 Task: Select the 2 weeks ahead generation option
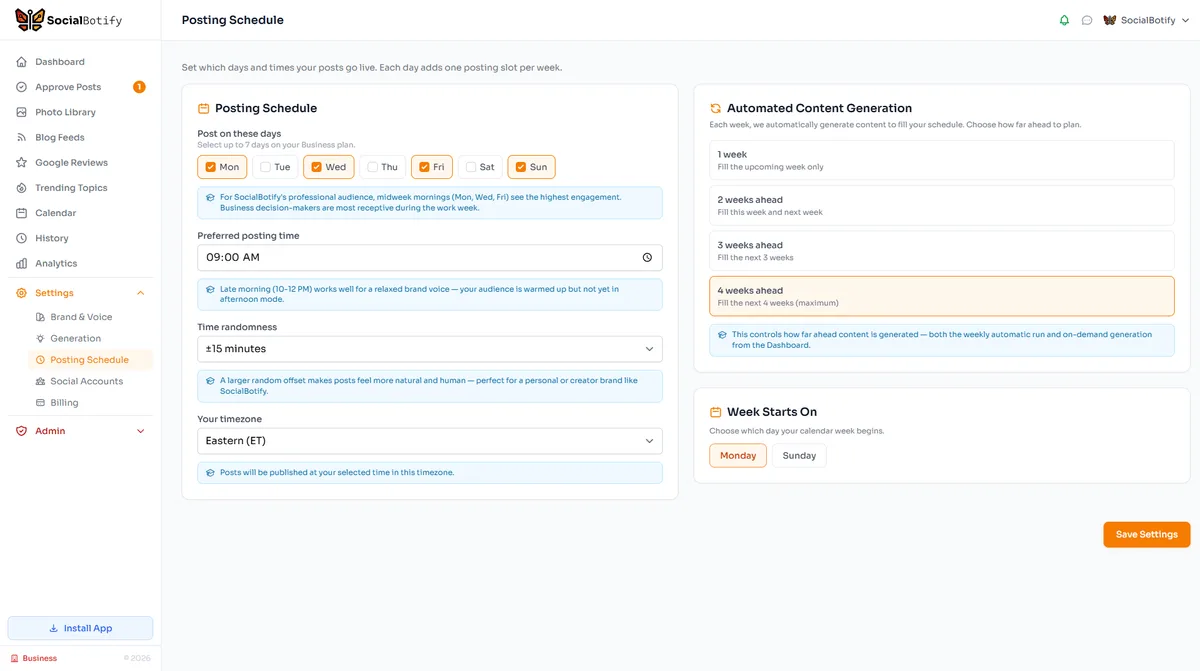tap(940, 205)
